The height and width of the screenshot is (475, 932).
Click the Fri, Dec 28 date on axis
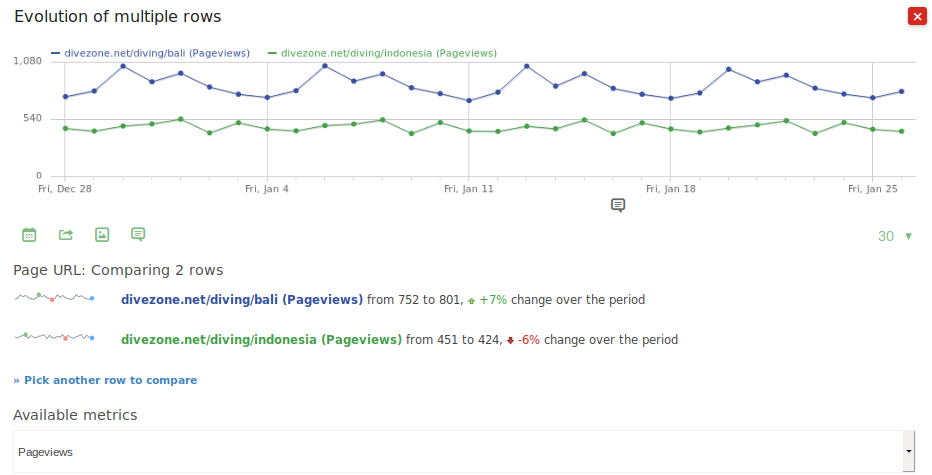pyautogui.click(x=65, y=188)
